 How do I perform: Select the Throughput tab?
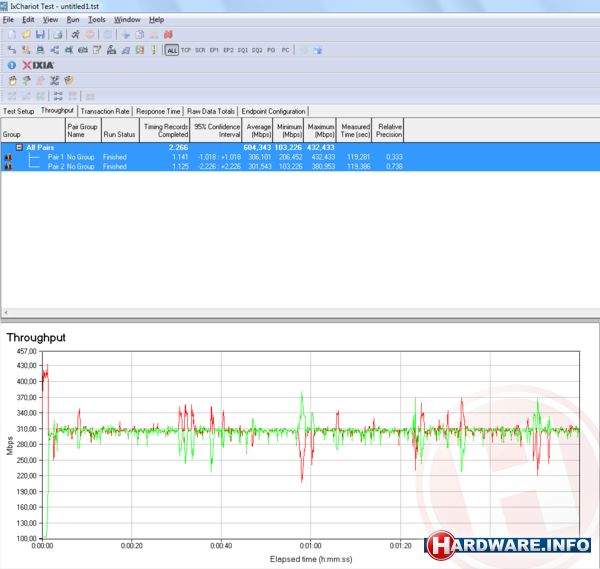coord(57,111)
